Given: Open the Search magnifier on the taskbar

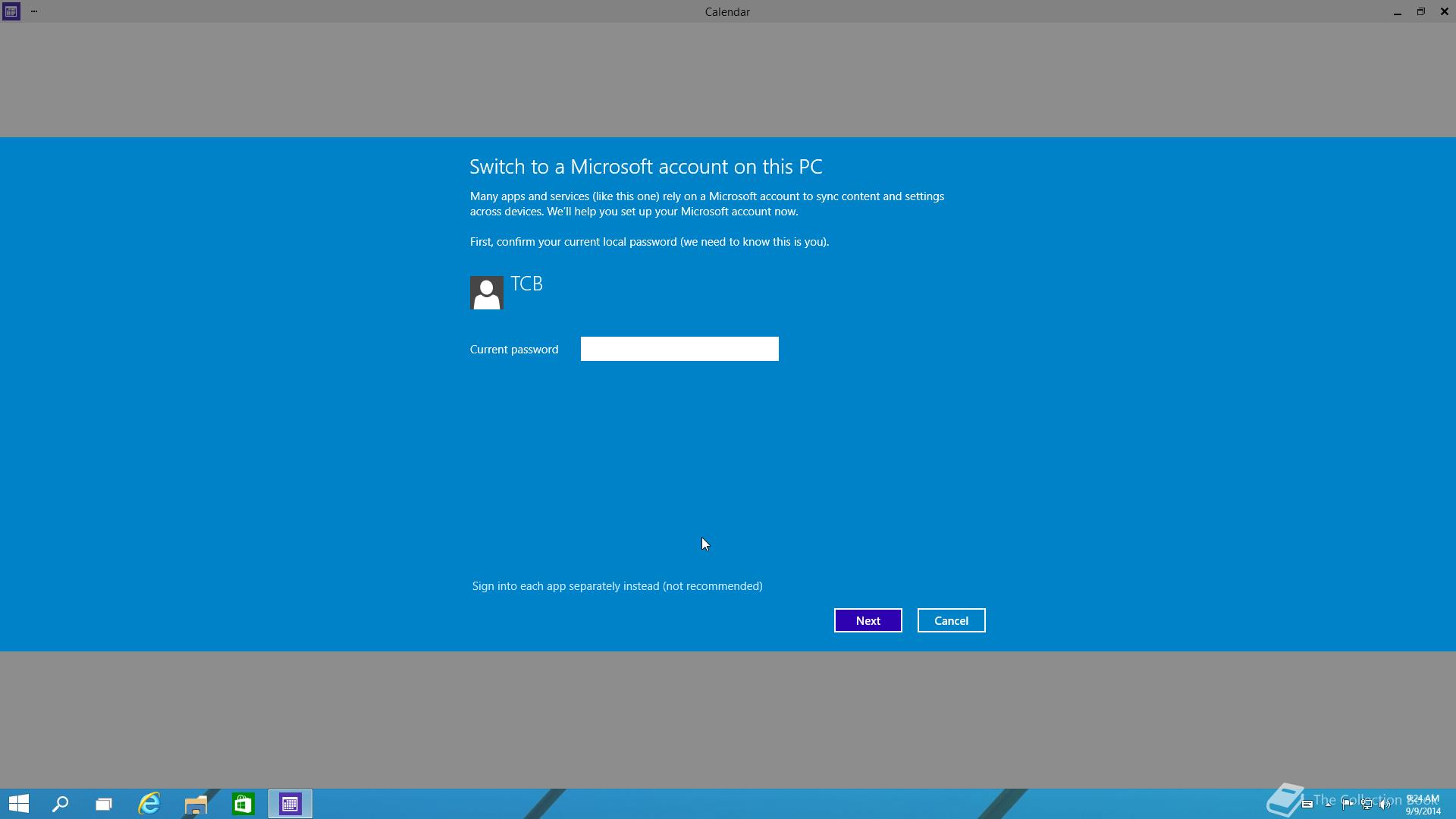Looking at the screenshot, I should pos(60,804).
